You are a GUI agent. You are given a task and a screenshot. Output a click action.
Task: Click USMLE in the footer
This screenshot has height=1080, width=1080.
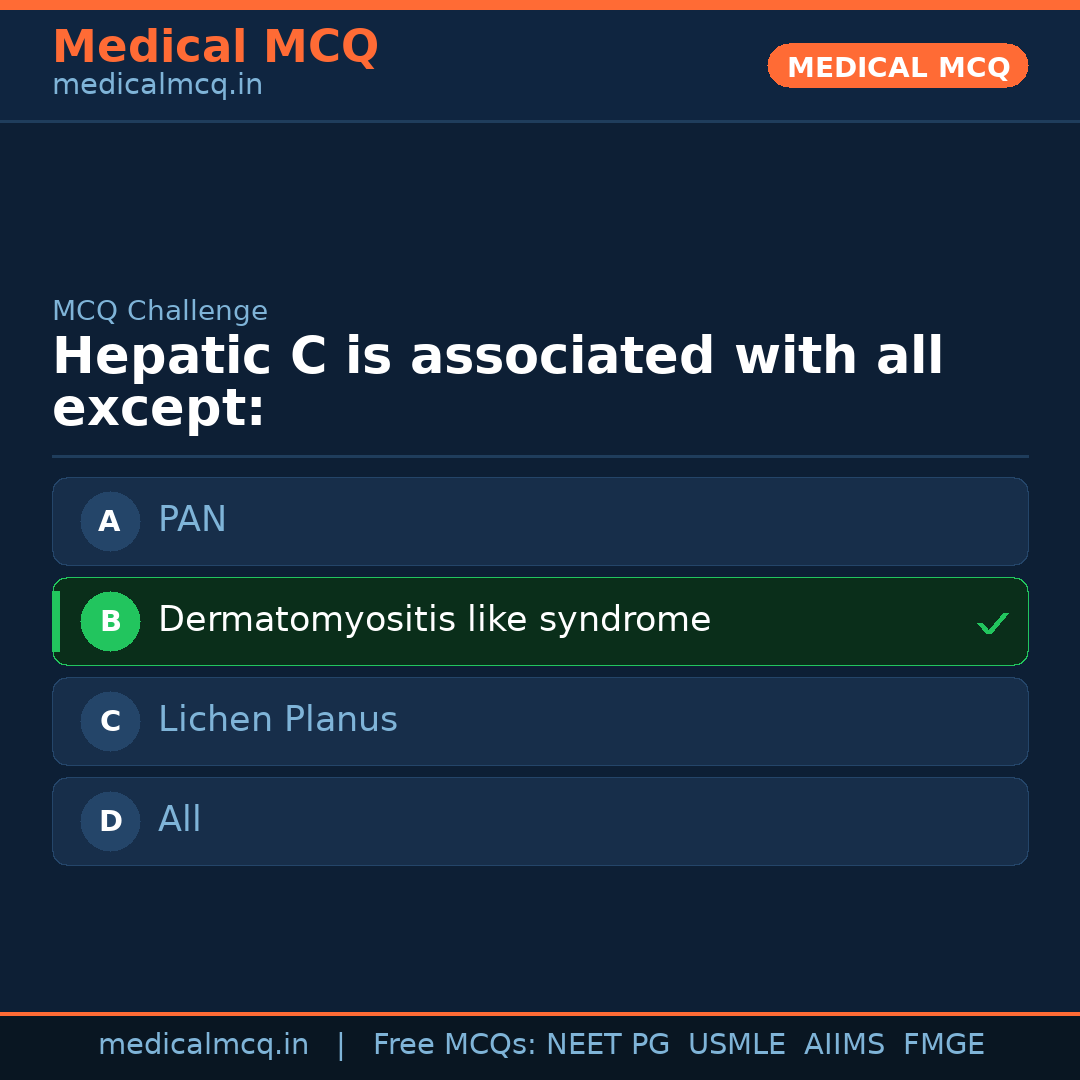(x=736, y=1045)
